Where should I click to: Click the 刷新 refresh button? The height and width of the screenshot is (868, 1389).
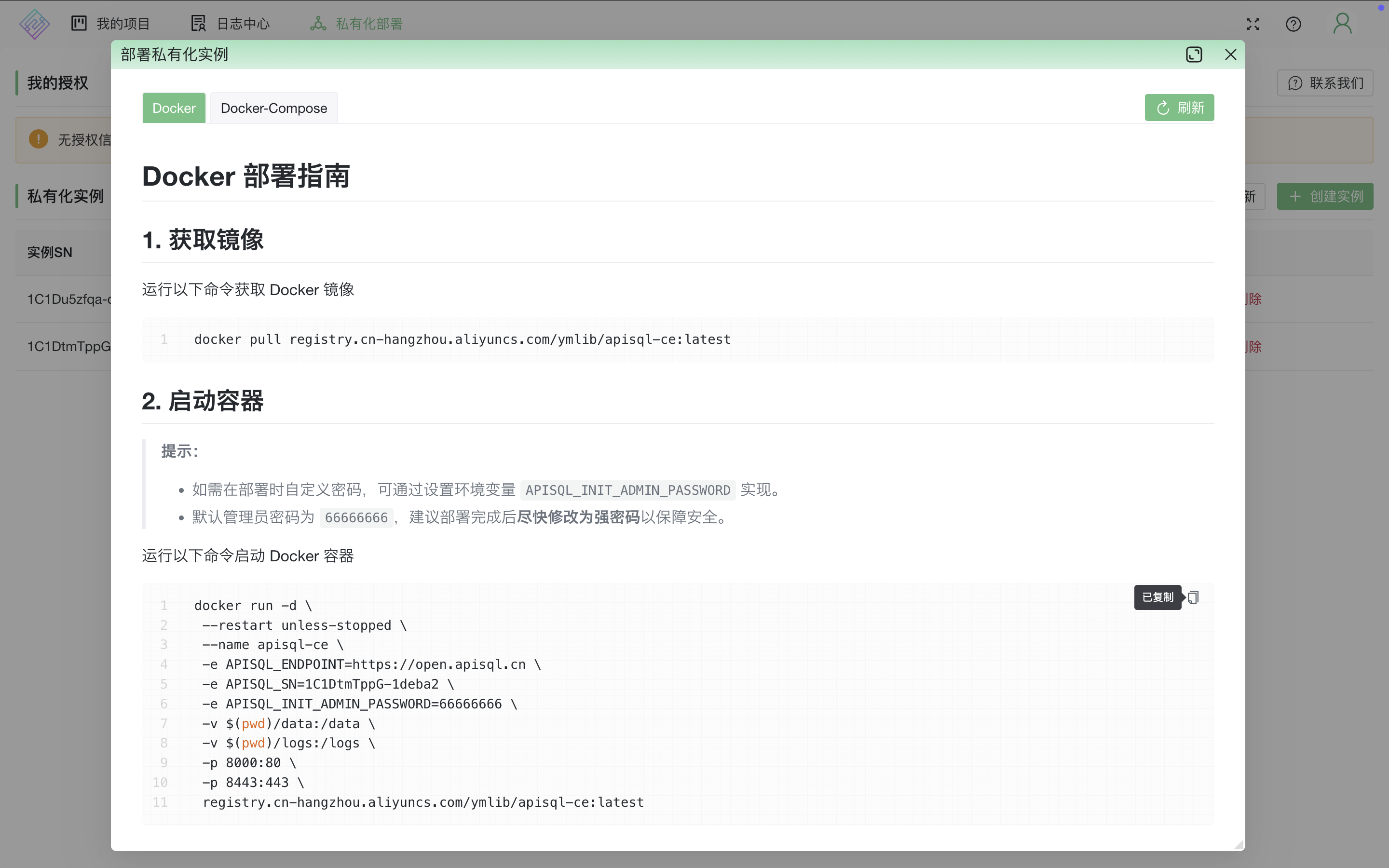pos(1180,108)
